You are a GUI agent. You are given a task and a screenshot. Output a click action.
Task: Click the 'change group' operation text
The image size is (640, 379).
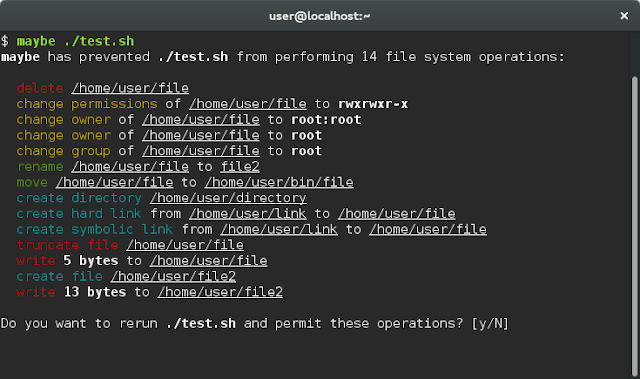tap(64, 151)
